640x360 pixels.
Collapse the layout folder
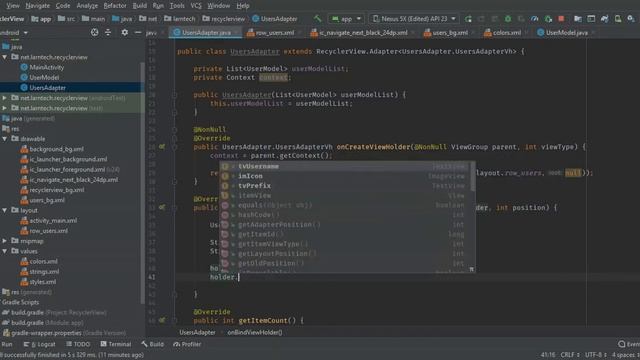tap(4, 210)
